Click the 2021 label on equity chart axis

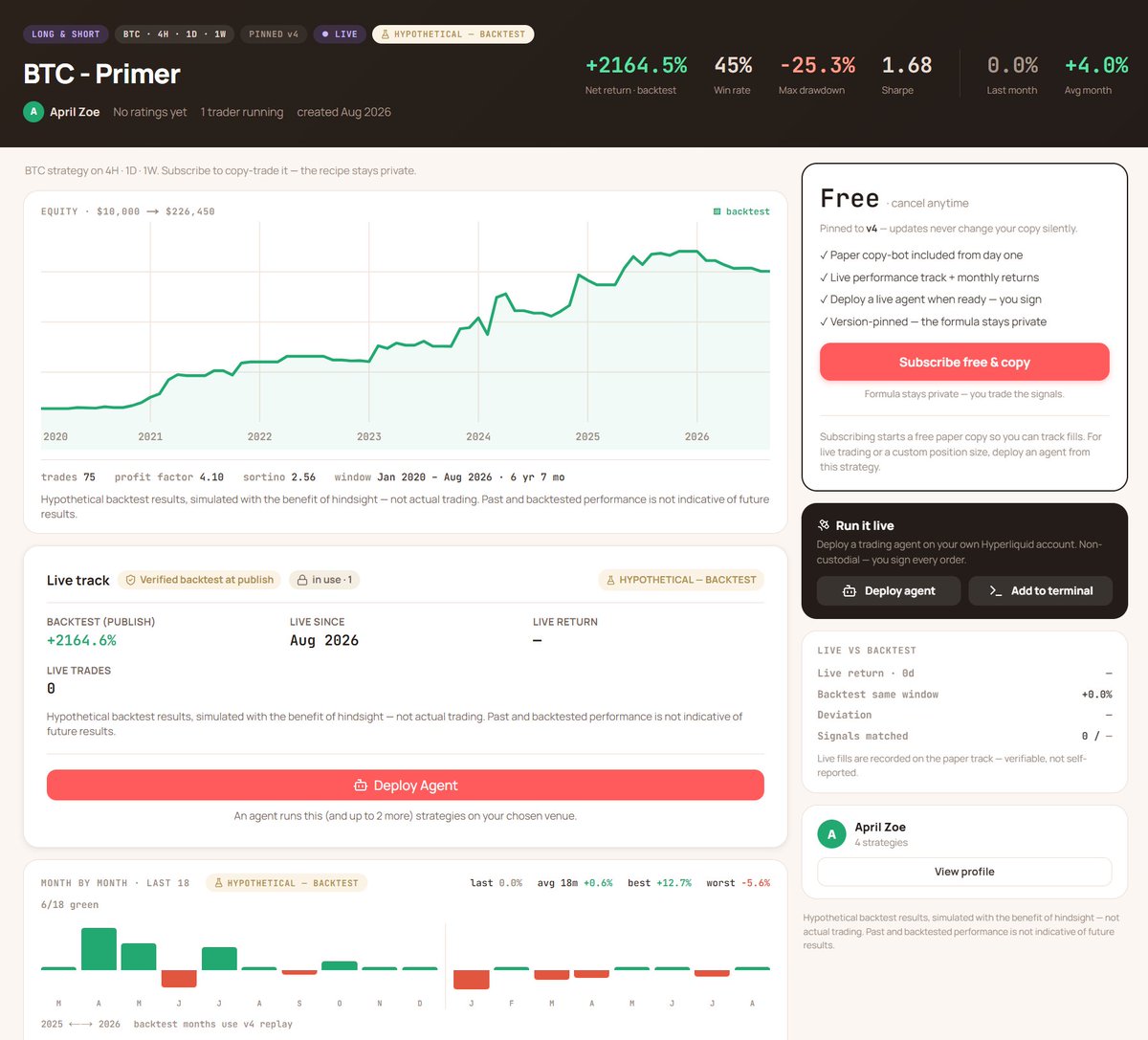[x=150, y=436]
